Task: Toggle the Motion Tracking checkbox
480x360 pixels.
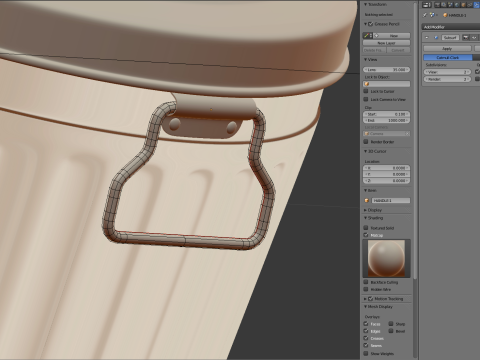Action: [371, 299]
